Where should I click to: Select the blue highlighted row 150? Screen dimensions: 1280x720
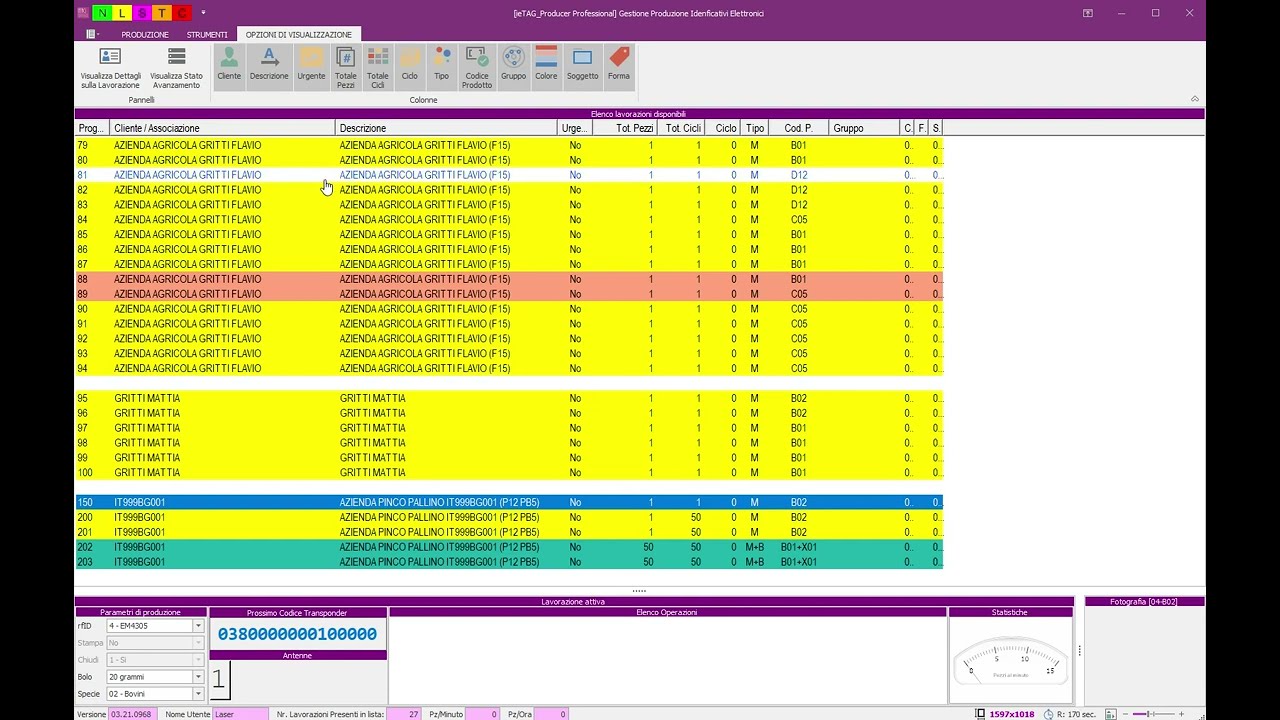pyautogui.click(x=509, y=502)
